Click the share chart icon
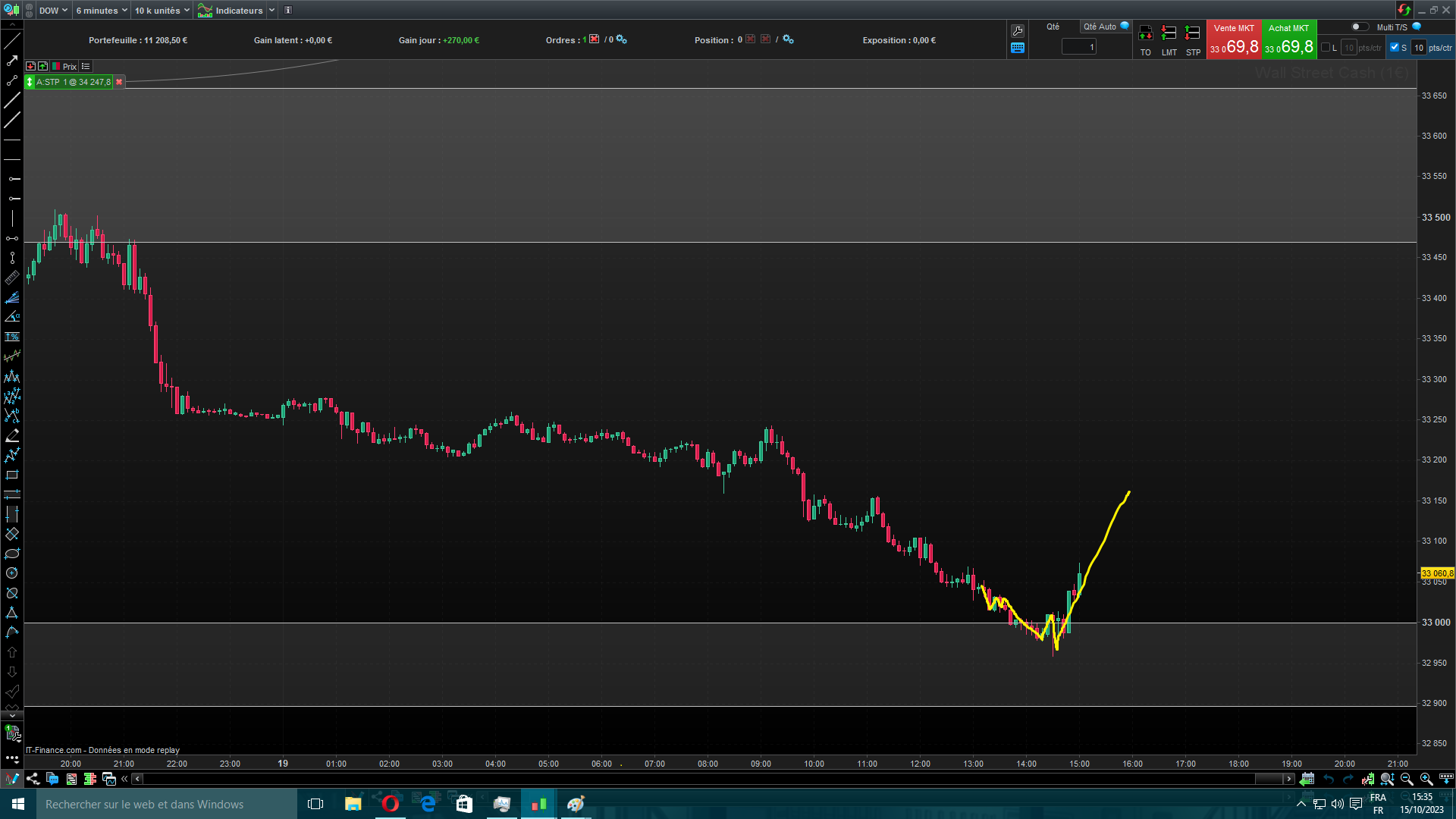 pyautogui.click(x=33, y=779)
